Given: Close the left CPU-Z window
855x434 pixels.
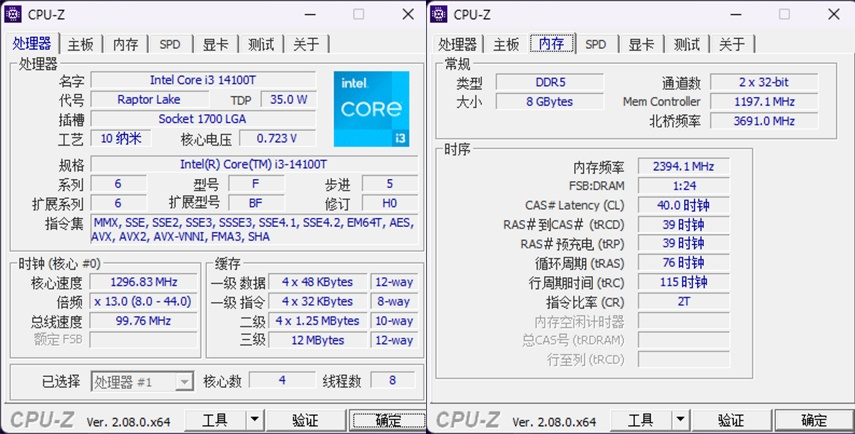Looking at the screenshot, I should tap(408, 14).
